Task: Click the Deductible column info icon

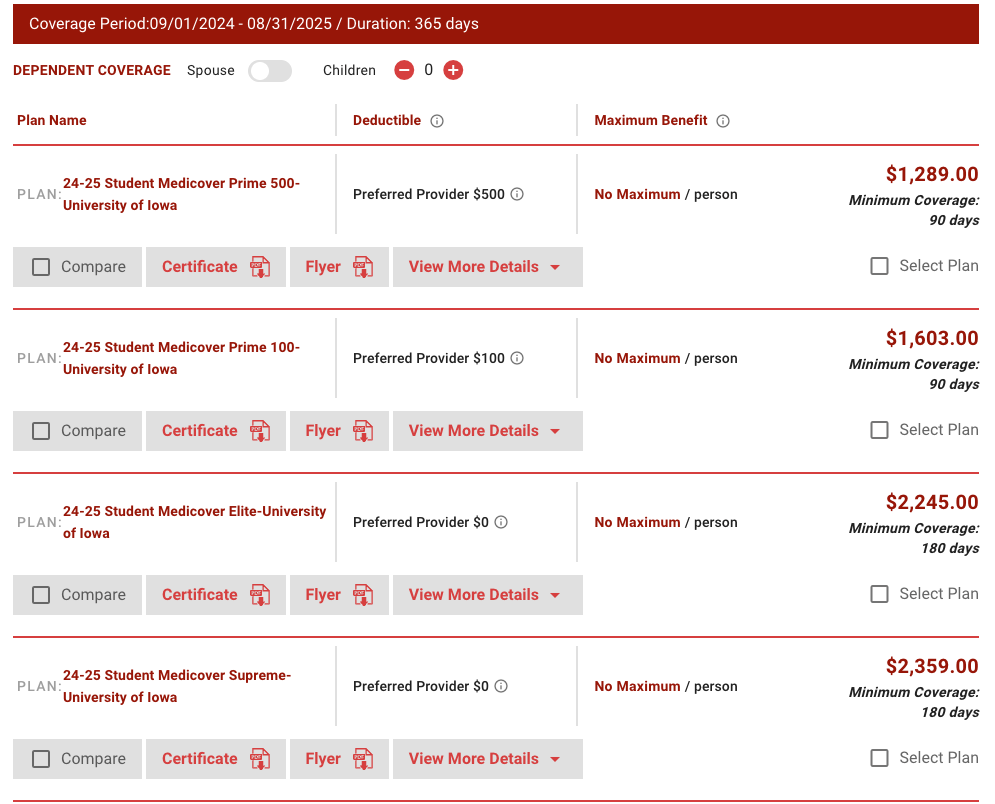Action: pos(437,121)
